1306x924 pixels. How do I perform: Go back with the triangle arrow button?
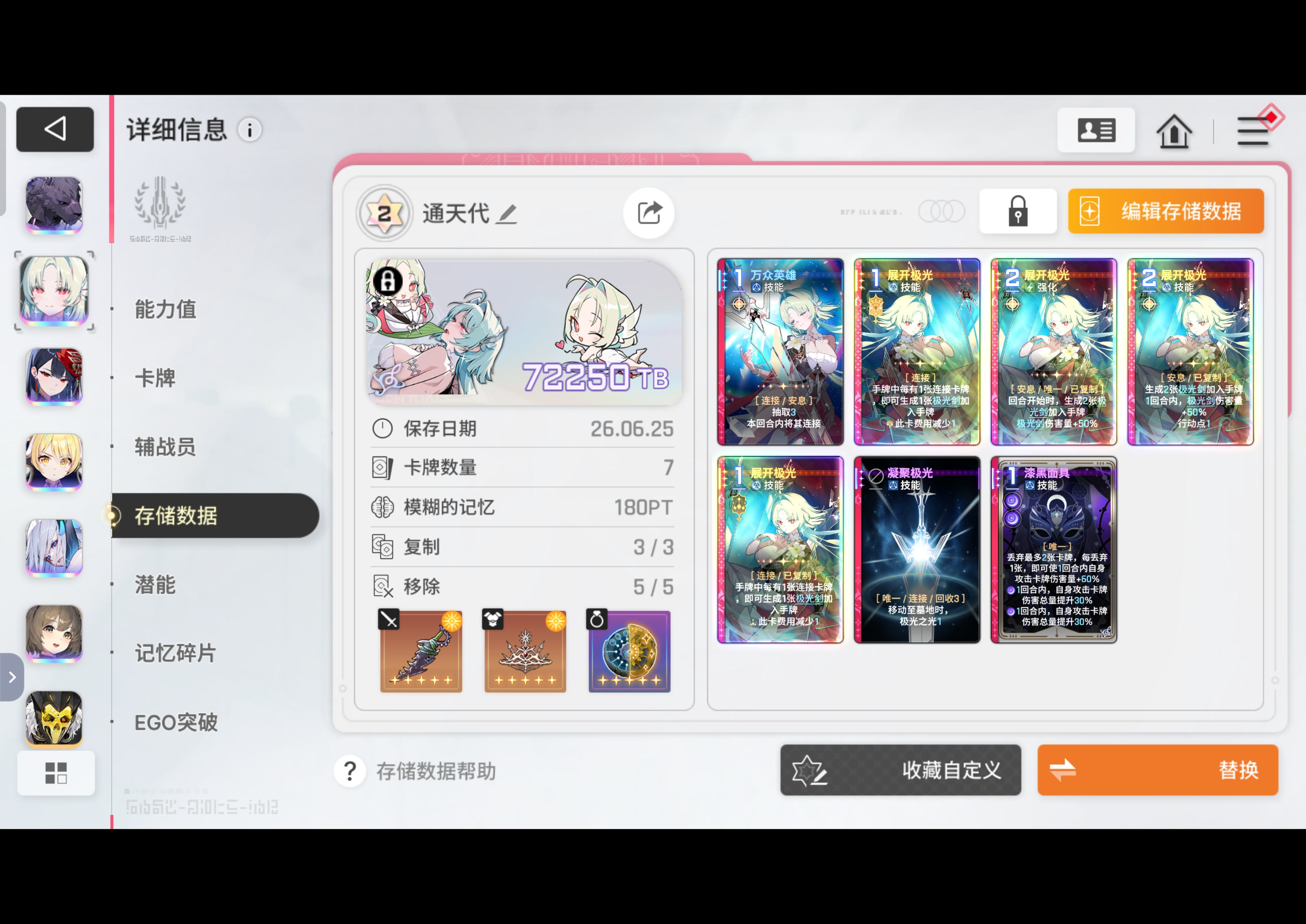click(55, 129)
